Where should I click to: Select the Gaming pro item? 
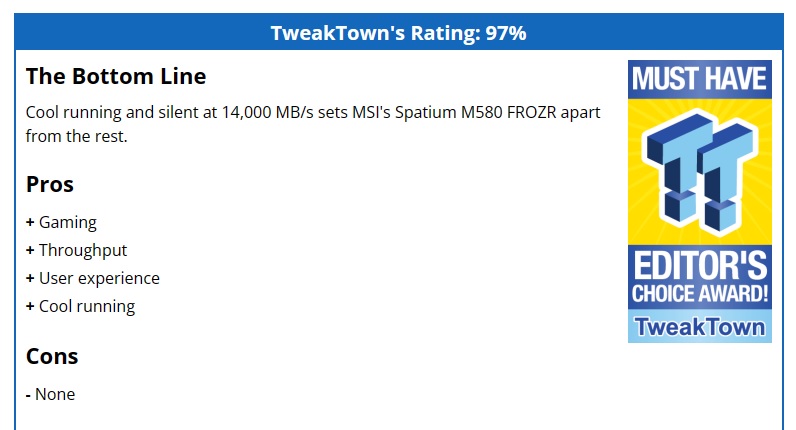coord(61,222)
